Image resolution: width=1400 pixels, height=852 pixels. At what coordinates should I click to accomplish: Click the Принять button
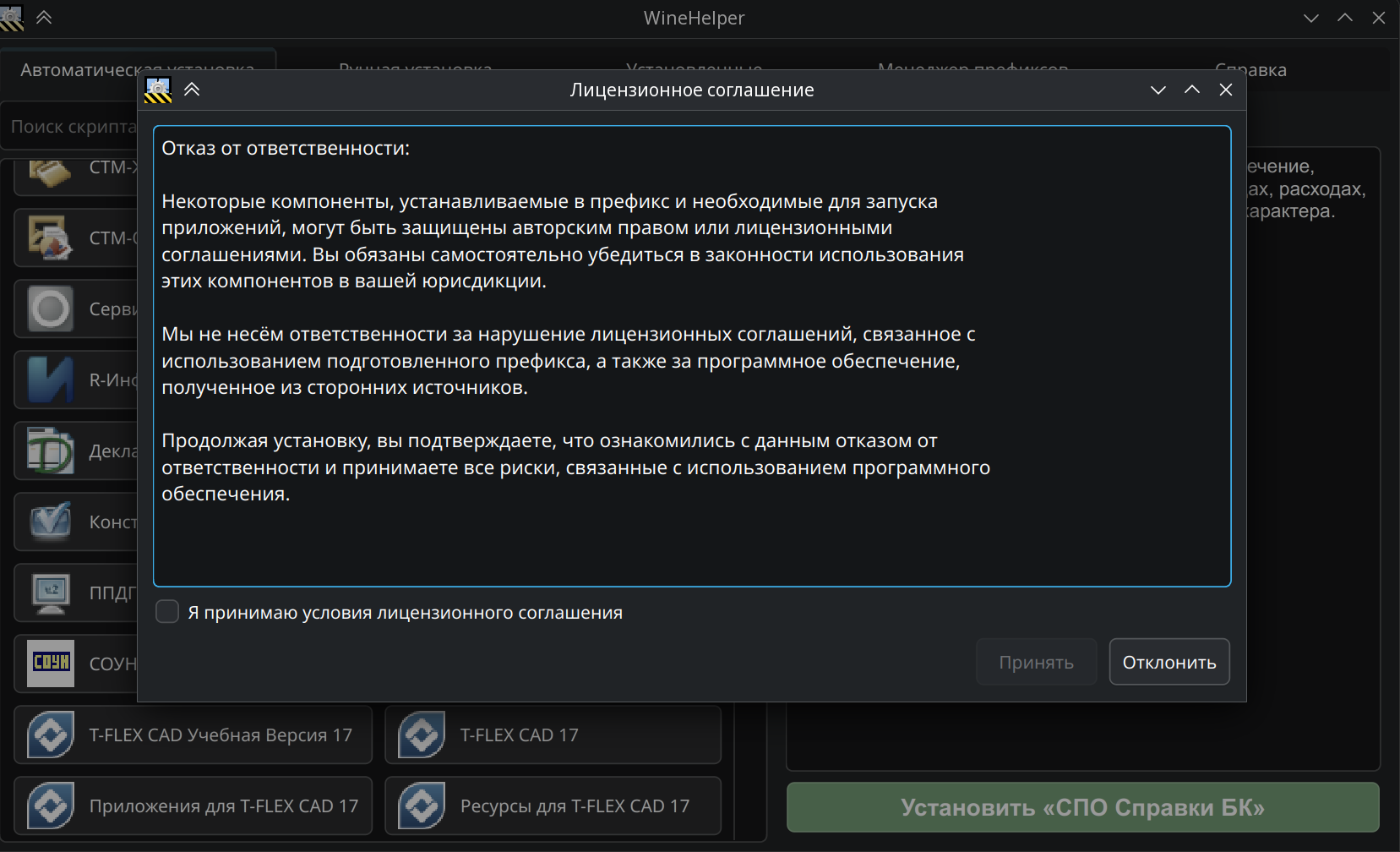click(x=1036, y=662)
